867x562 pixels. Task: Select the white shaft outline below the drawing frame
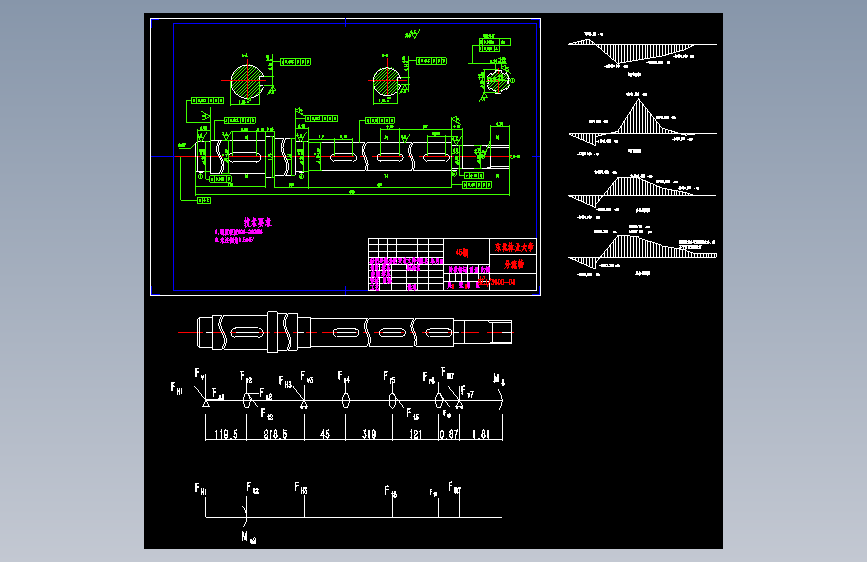pos(354,332)
